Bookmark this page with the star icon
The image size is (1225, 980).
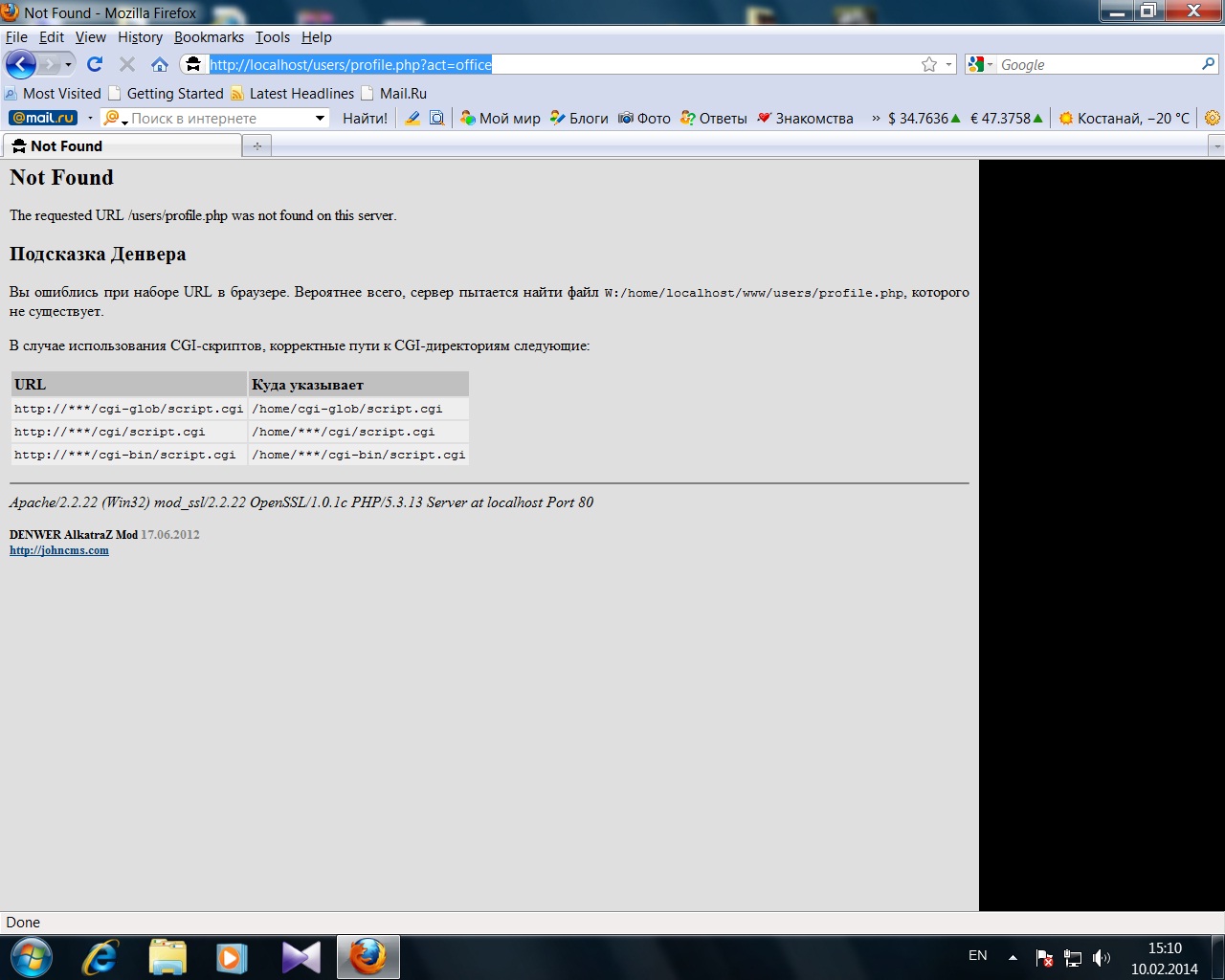click(x=928, y=64)
